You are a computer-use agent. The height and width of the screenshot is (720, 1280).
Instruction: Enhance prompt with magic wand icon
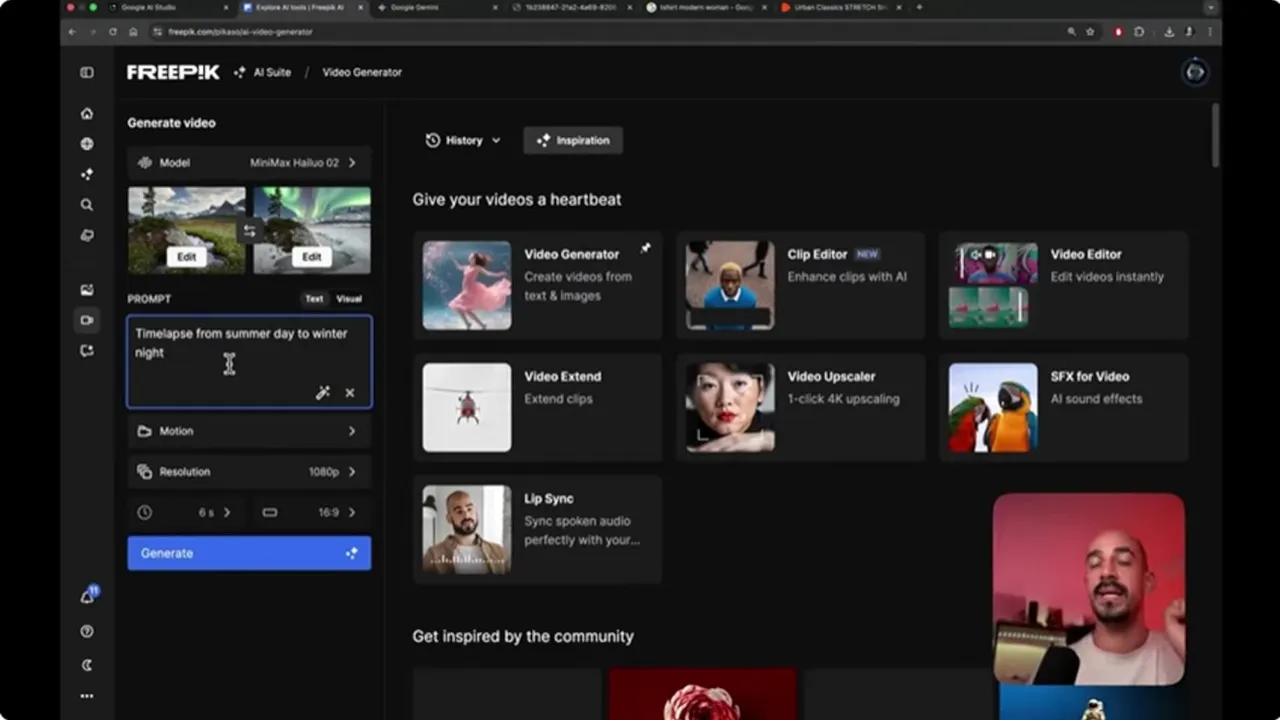pos(323,393)
